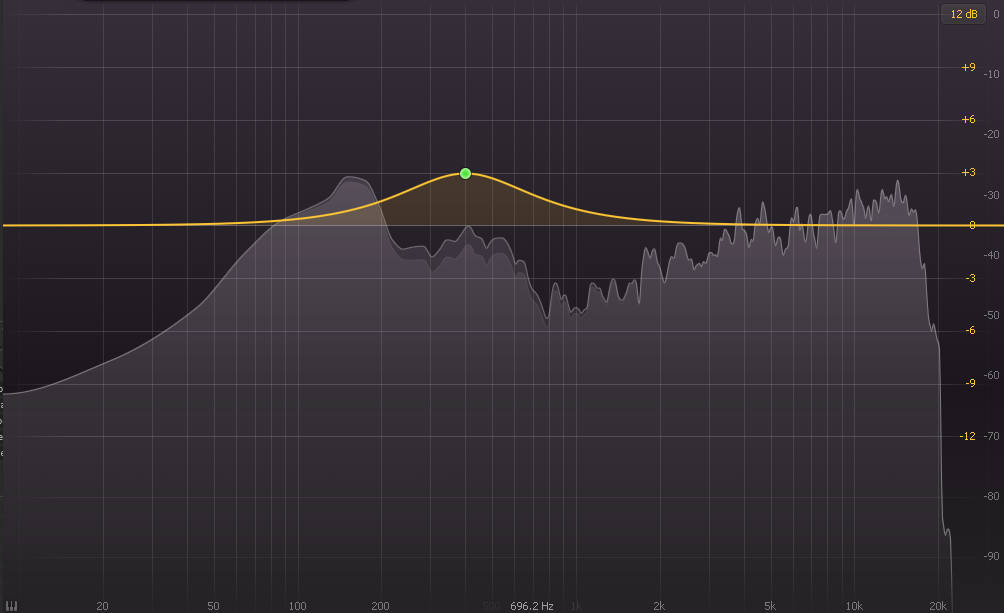
Task: Click the 100 Hz frequency axis label
Action: coord(297,606)
